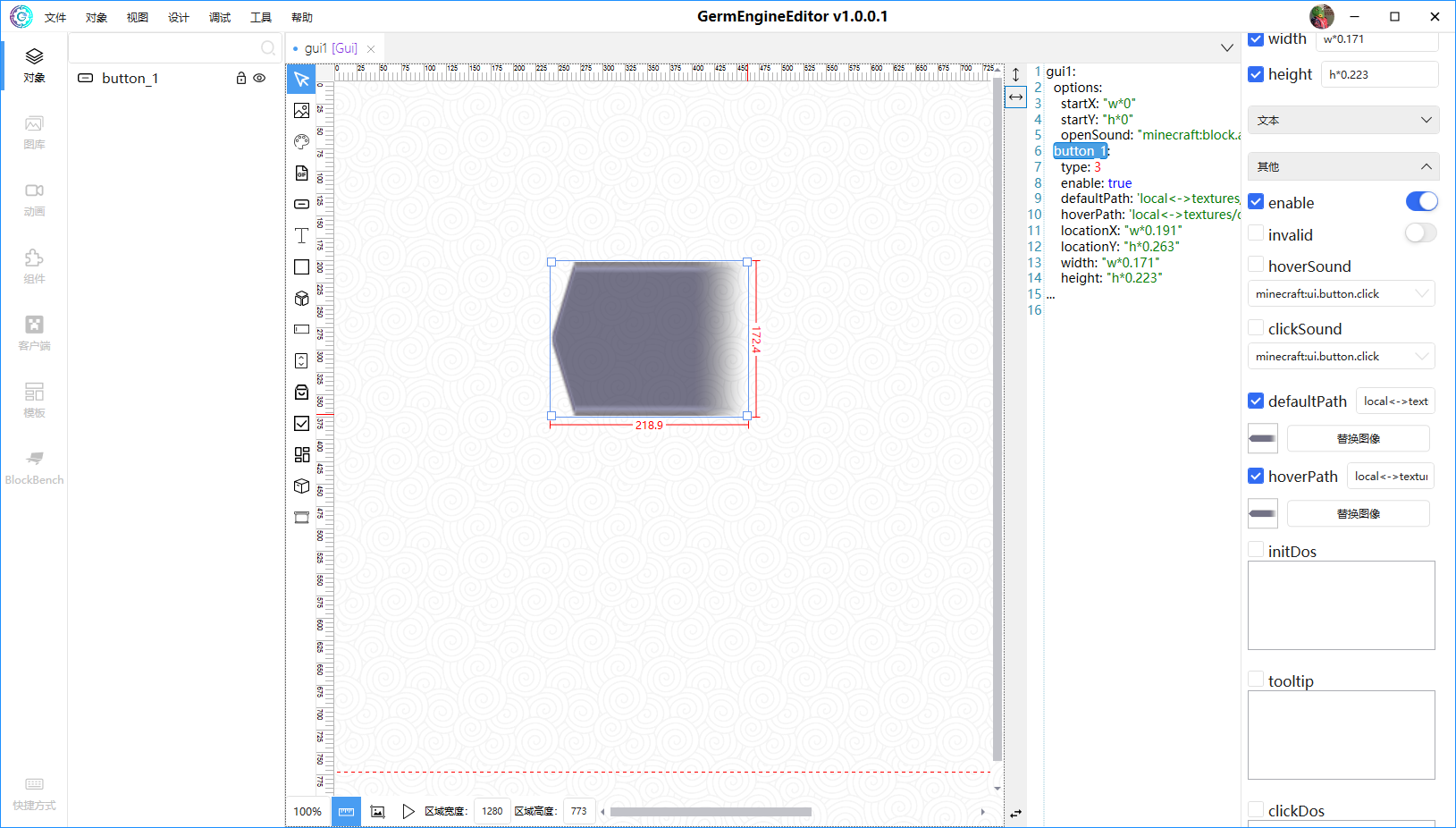Select the button component tool
The width and height of the screenshot is (1456, 828).
(301, 205)
